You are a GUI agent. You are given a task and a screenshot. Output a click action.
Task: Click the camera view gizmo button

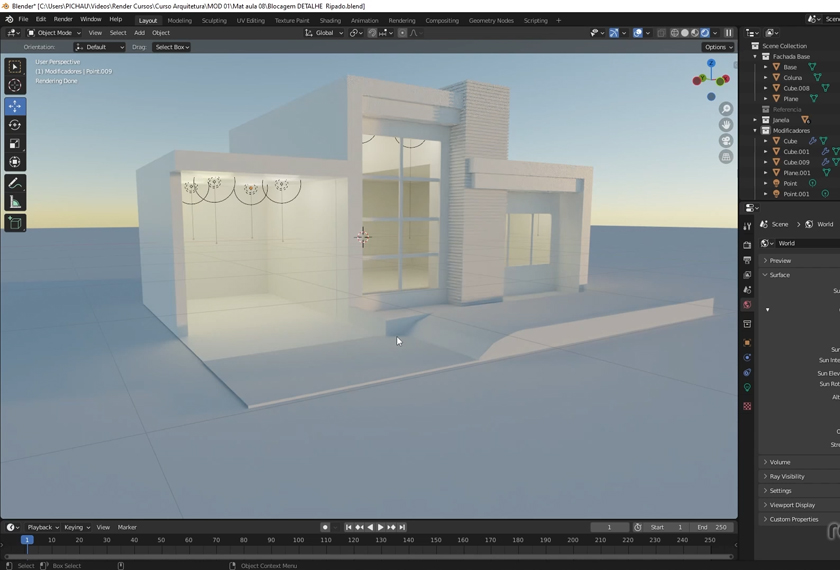pos(726,141)
